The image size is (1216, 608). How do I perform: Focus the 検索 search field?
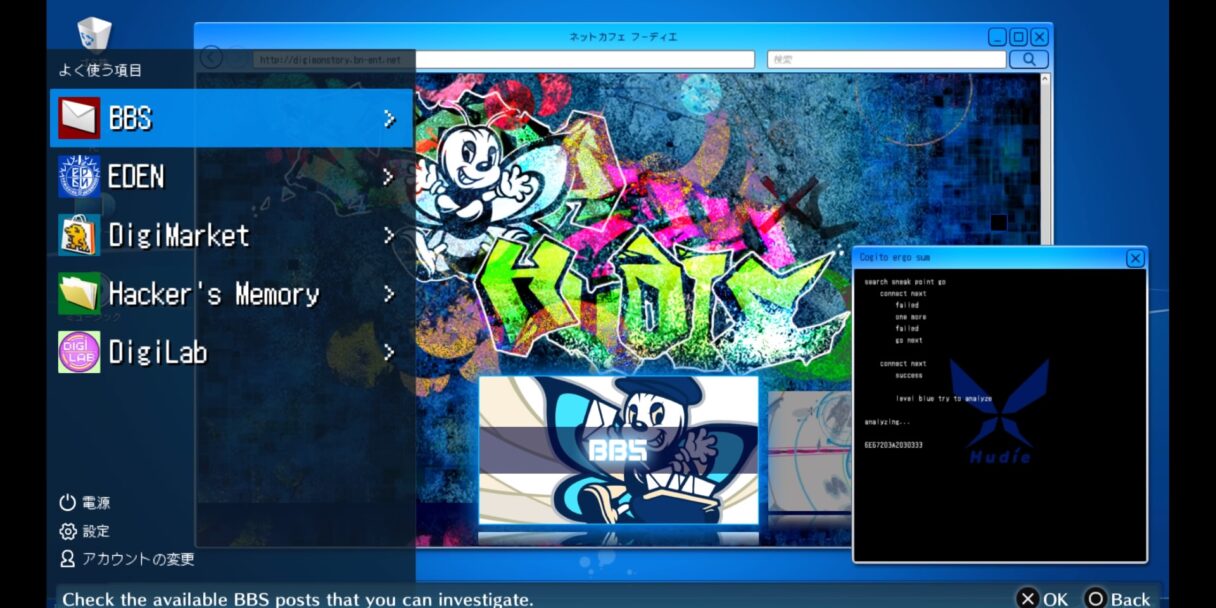pyautogui.click(x=887, y=60)
